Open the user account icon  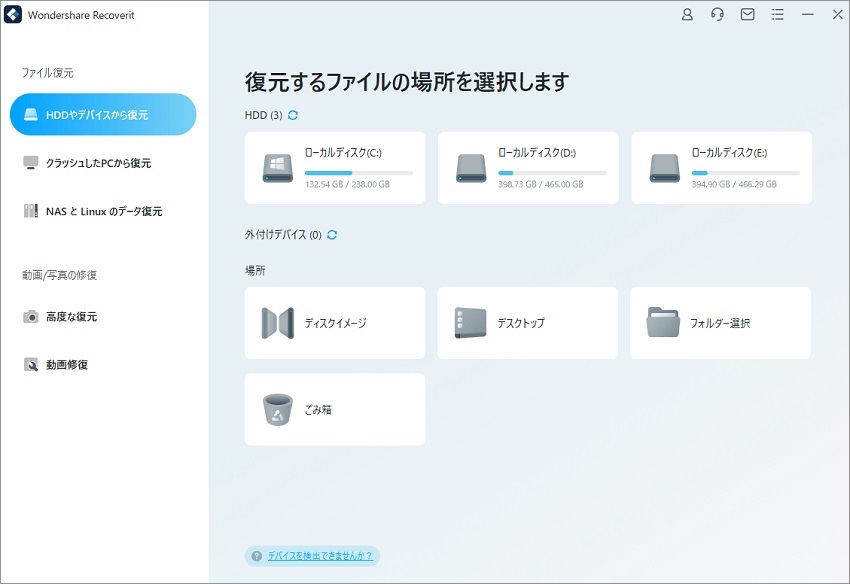[x=687, y=15]
